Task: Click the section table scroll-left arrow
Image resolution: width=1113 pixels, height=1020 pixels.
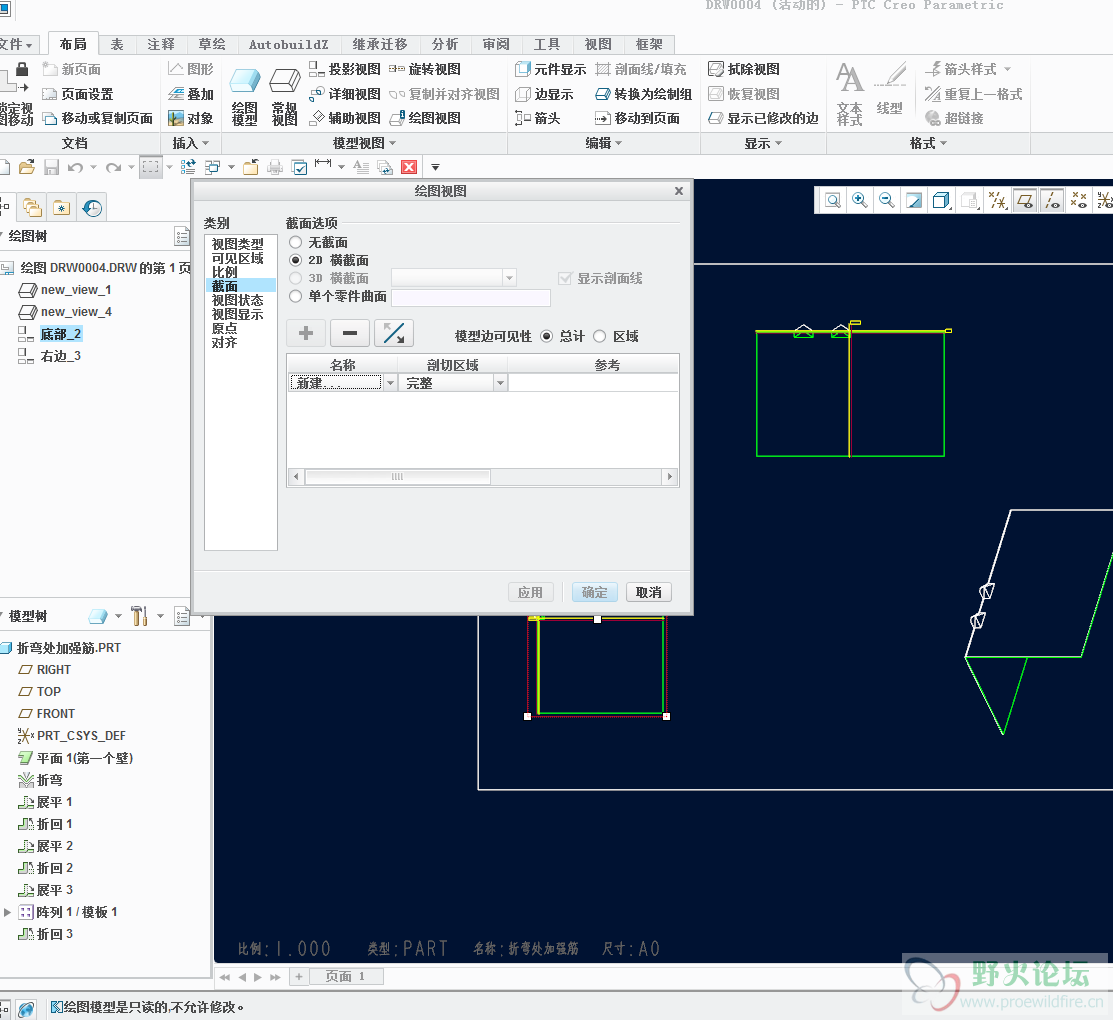Action: point(296,477)
